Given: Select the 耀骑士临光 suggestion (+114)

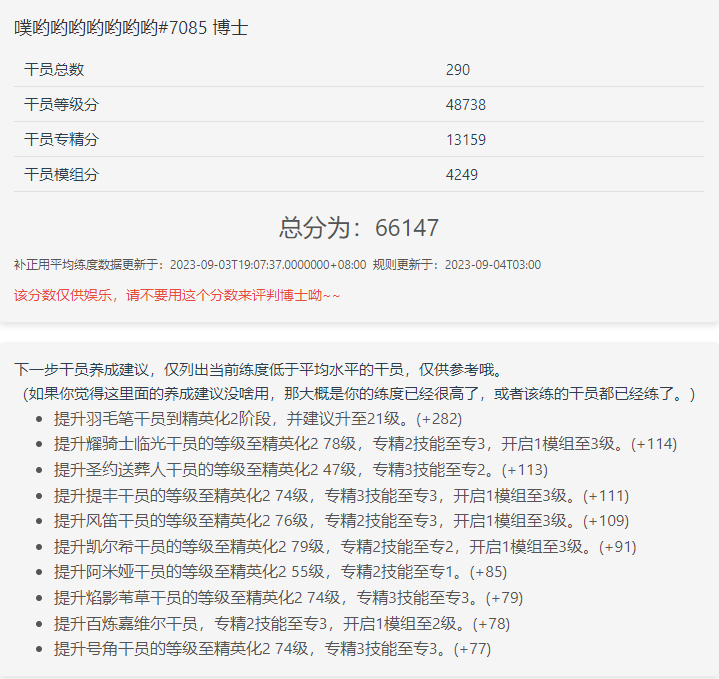Looking at the screenshot, I should [365, 444].
